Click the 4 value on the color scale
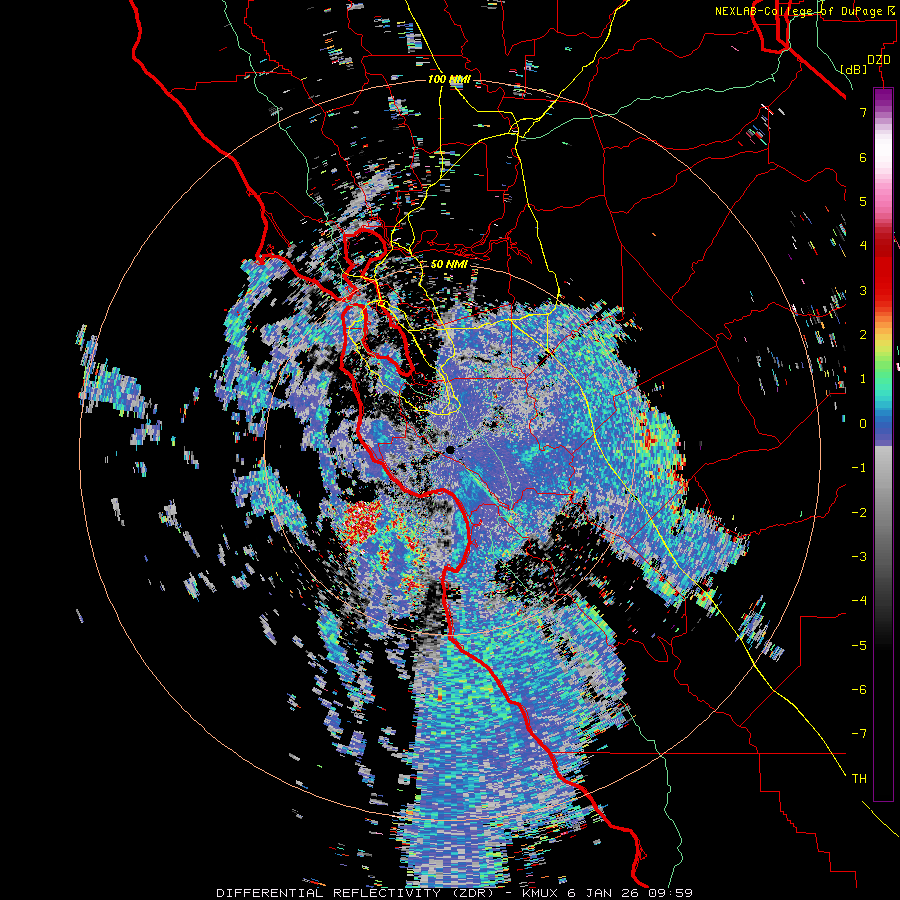Screen dimensions: 900x900 click(x=863, y=246)
